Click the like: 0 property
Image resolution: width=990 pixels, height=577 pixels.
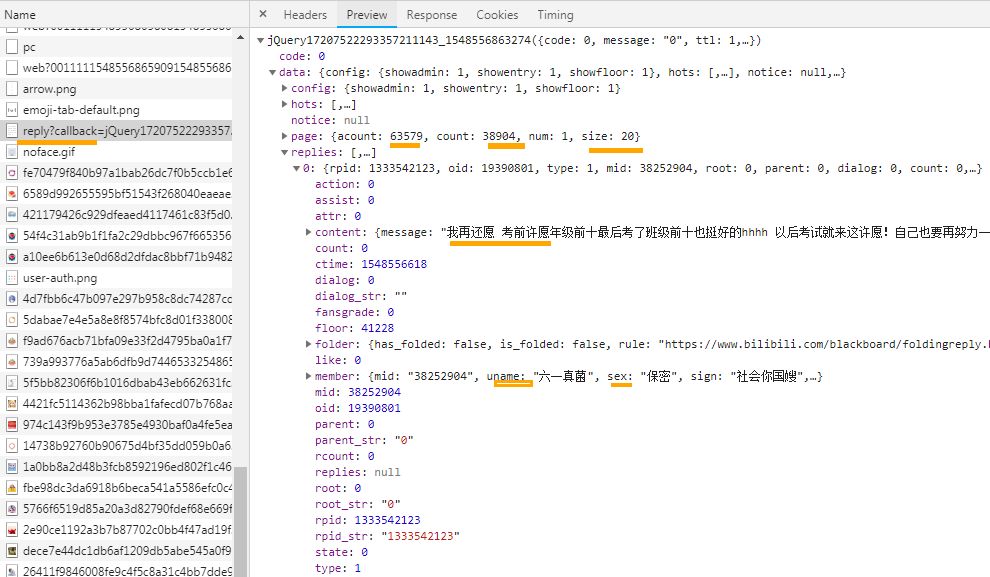click(338, 360)
